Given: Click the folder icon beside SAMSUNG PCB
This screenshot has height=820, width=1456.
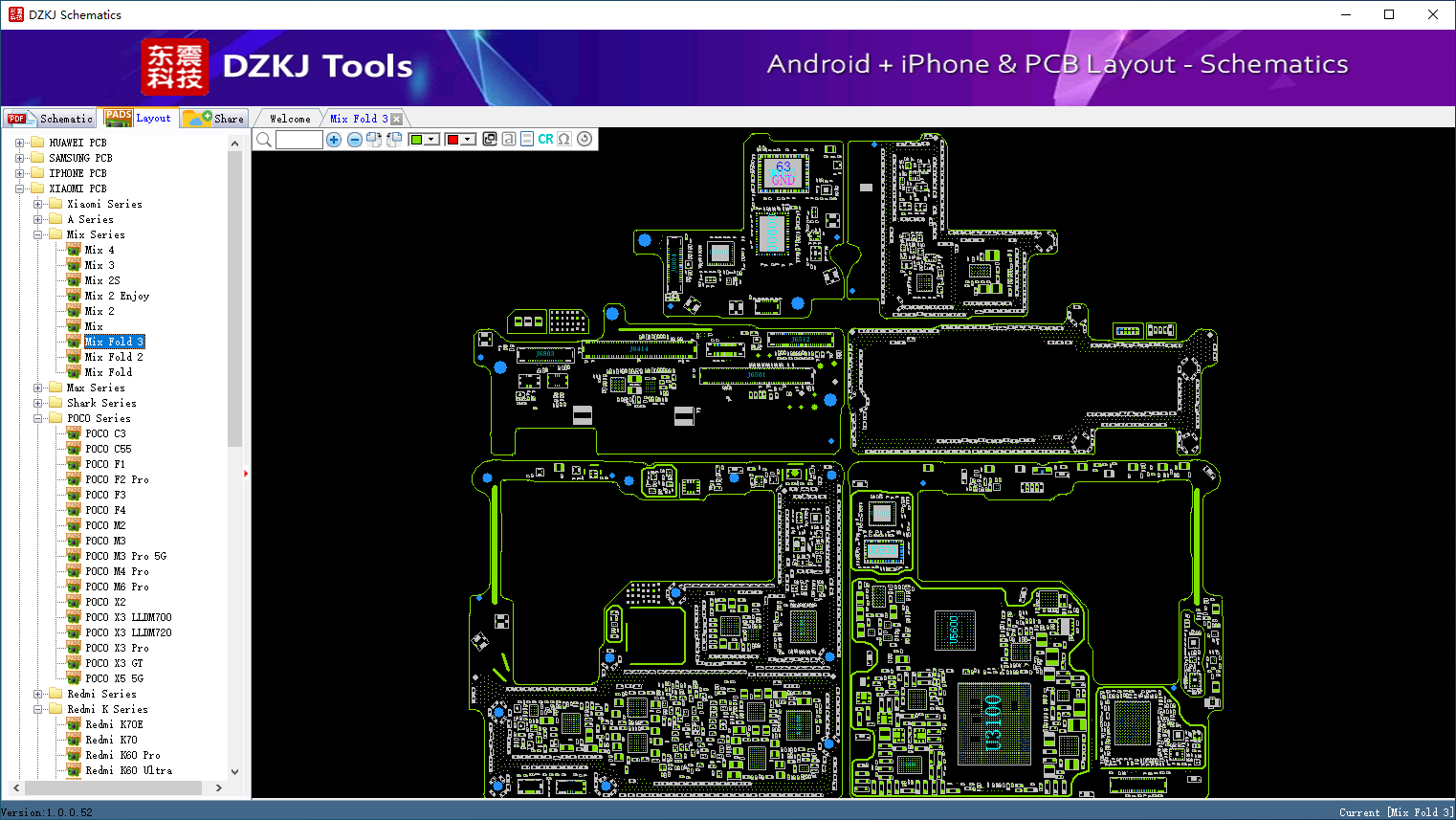Looking at the screenshot, I should (x=37, y=158).
